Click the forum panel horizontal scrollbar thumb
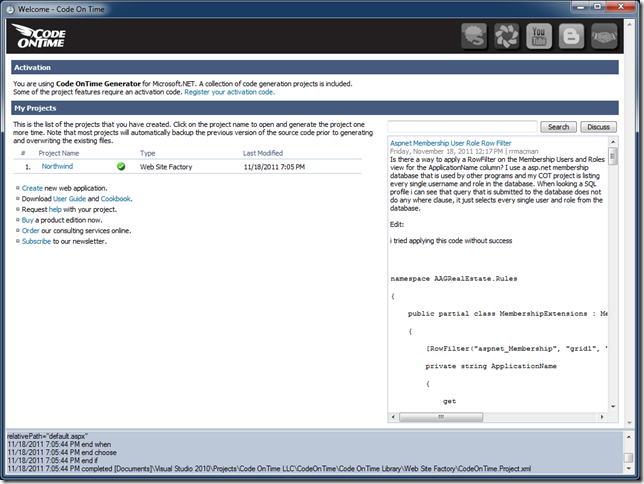Image resolution: width=644 pixels, height=484 pixels. pos(441,417)
